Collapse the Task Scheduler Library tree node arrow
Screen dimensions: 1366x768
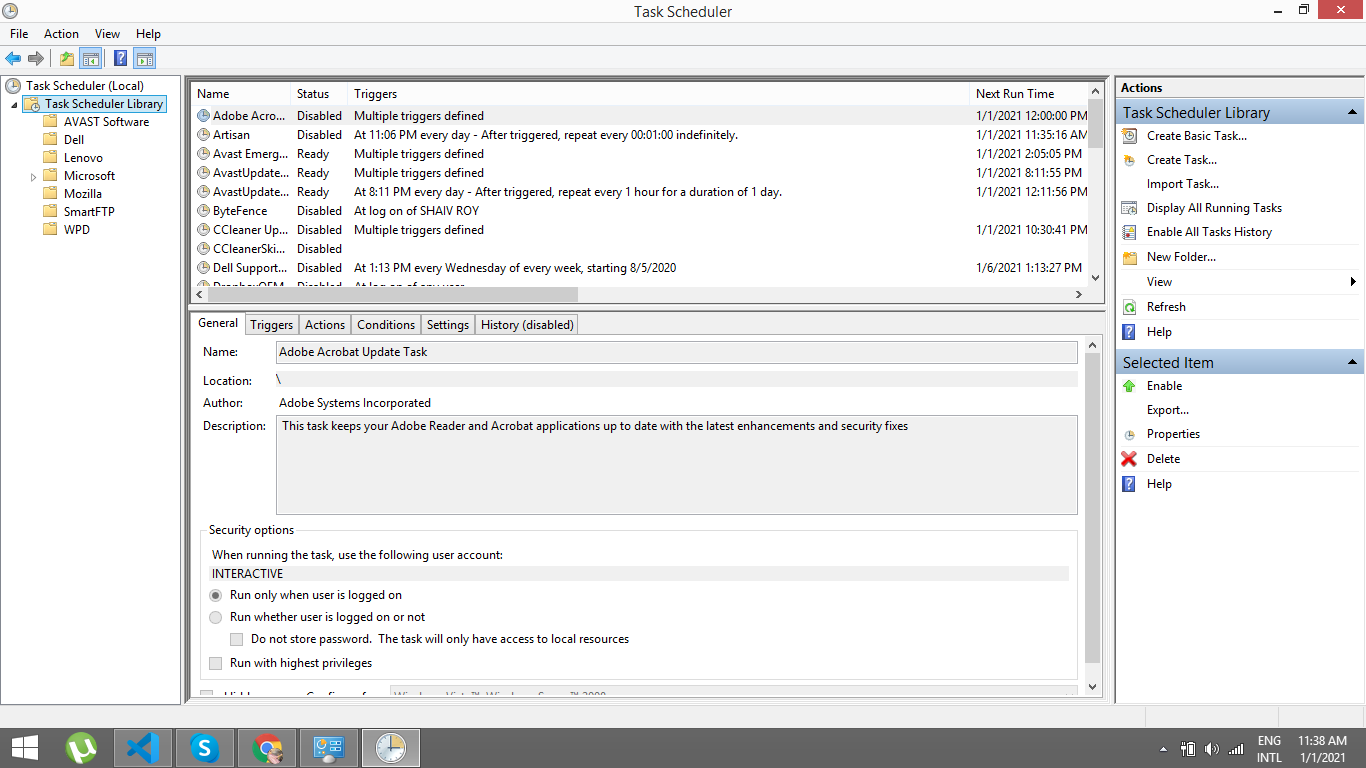click(x=14, y=104)
